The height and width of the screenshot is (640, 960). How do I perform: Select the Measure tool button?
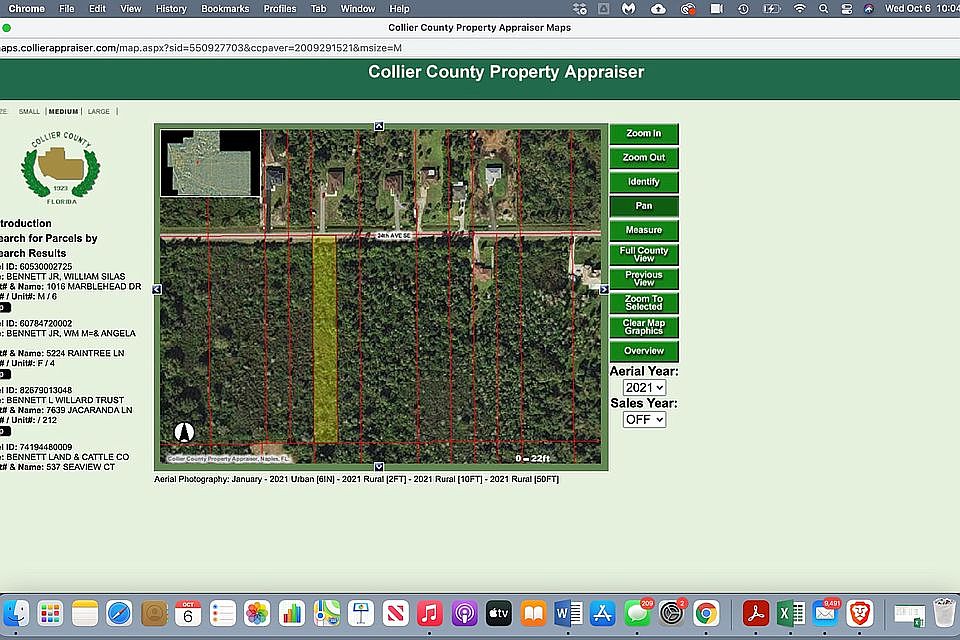tap(643, 230)
